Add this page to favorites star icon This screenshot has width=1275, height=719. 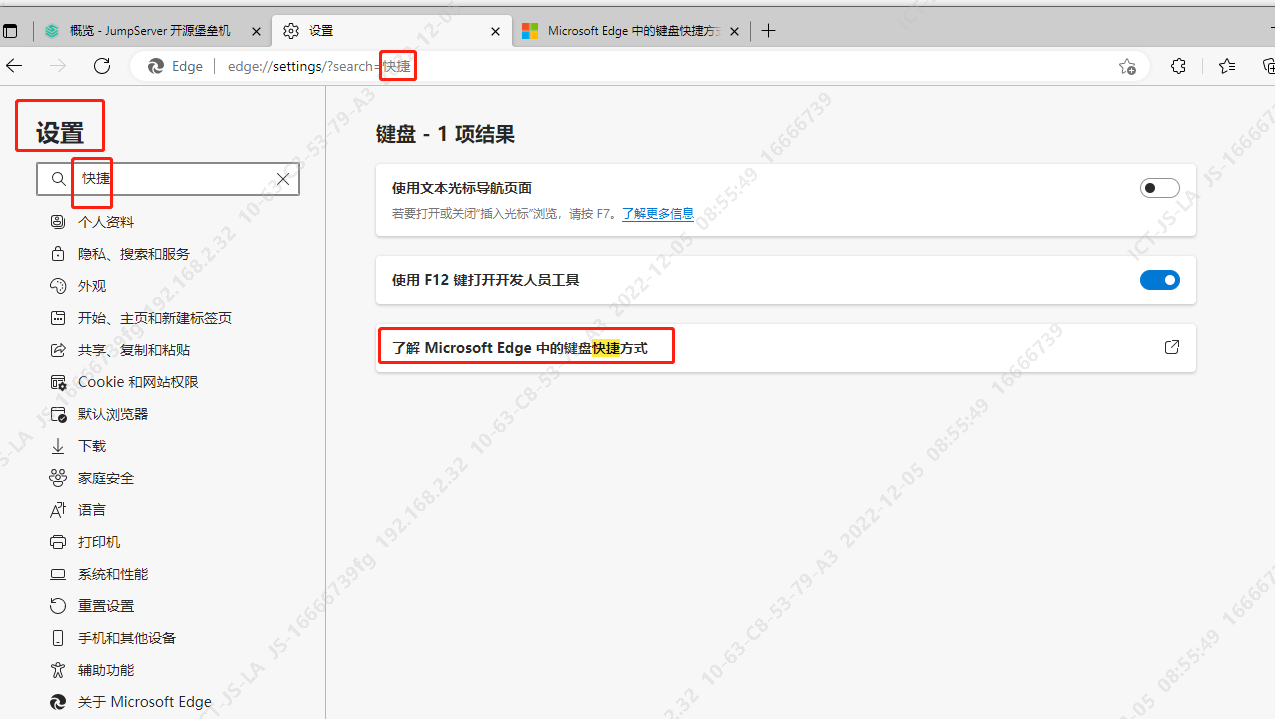point(1127,66)
